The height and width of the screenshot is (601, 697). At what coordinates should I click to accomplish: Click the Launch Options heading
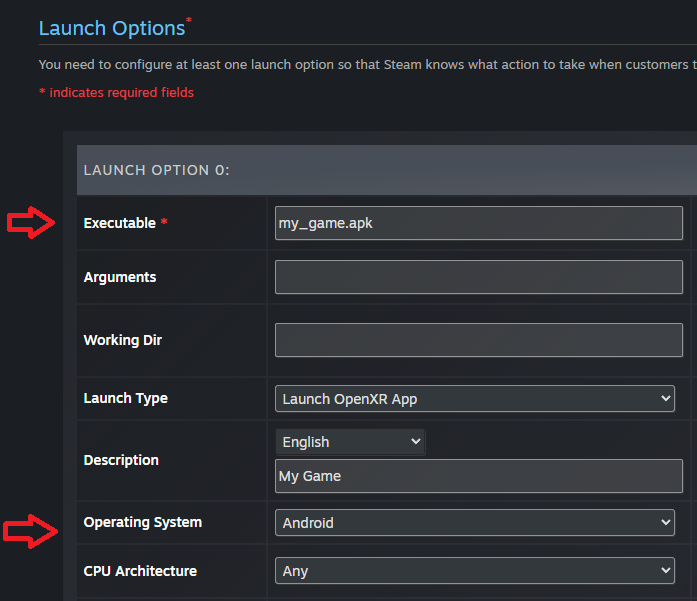(x=112, y=28)
